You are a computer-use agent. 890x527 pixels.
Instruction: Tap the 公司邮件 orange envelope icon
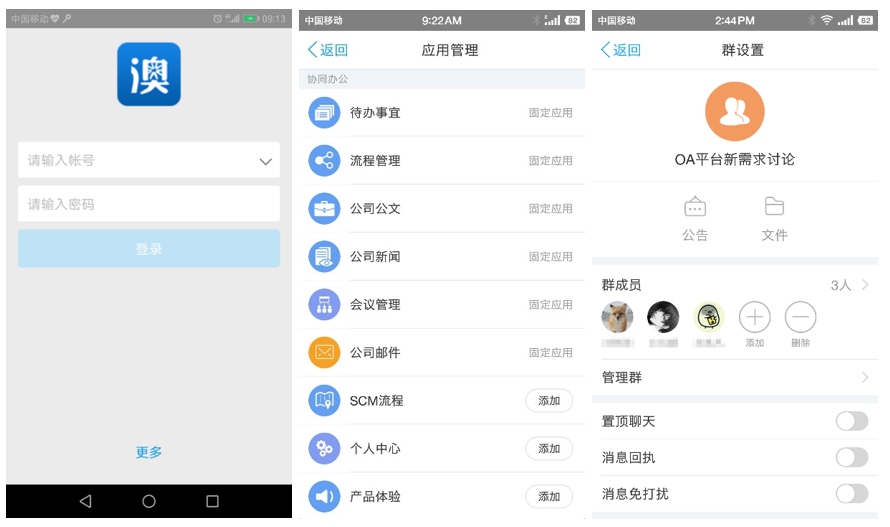[324, 353]
